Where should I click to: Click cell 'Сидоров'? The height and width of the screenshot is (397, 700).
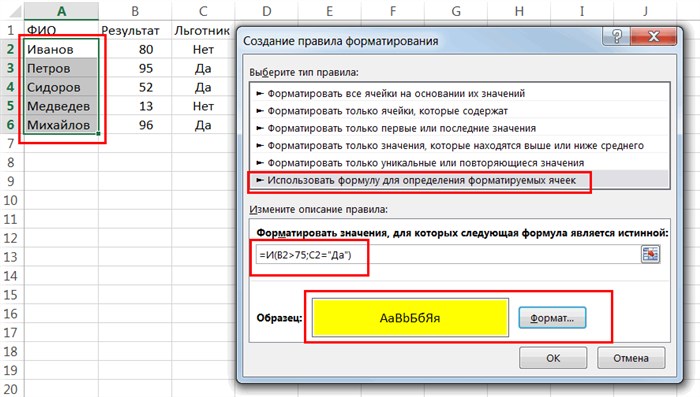click(62, 87)
